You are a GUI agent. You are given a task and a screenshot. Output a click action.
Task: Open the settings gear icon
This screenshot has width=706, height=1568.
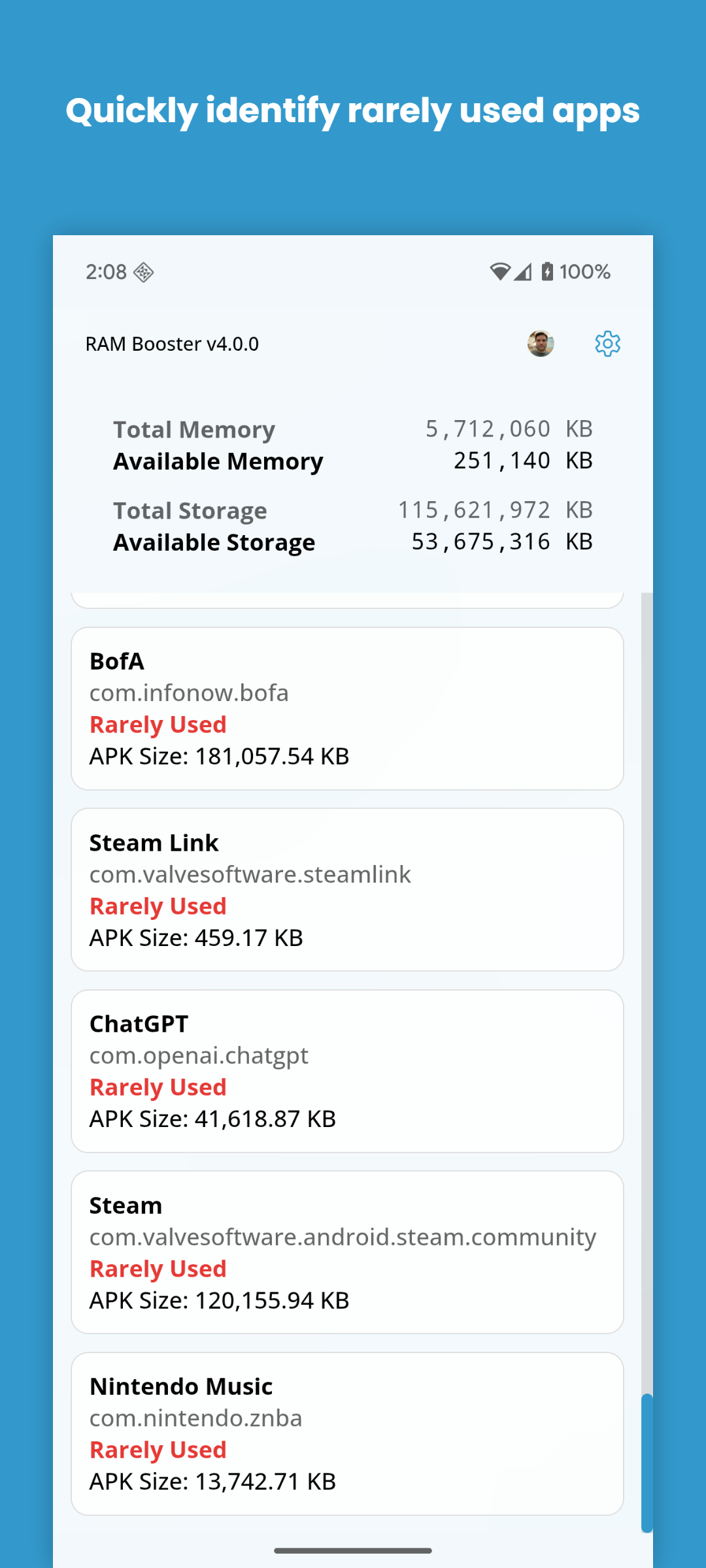[607, 344]
